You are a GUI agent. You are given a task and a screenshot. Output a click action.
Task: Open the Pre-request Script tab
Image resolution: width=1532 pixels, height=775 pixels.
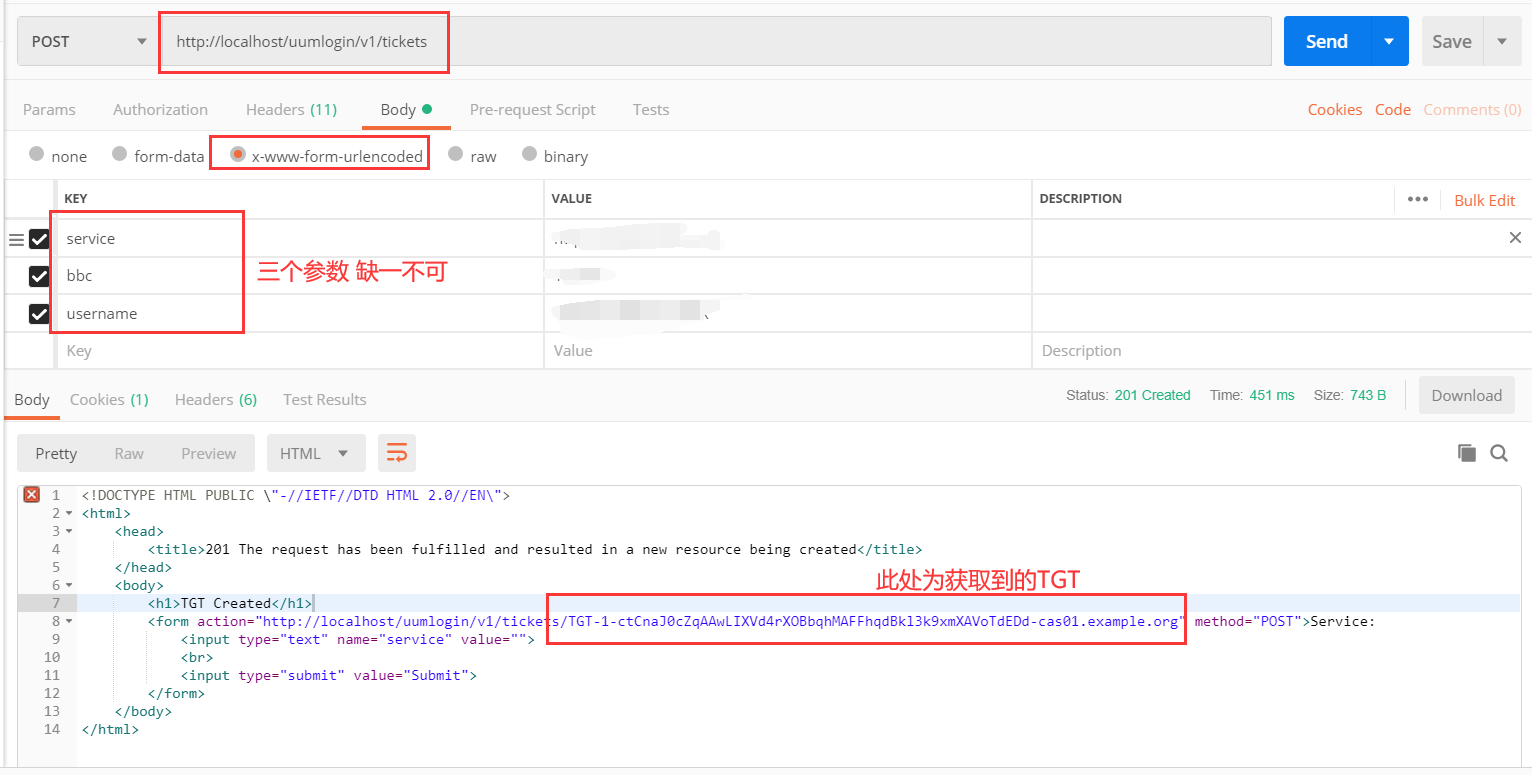532,109
